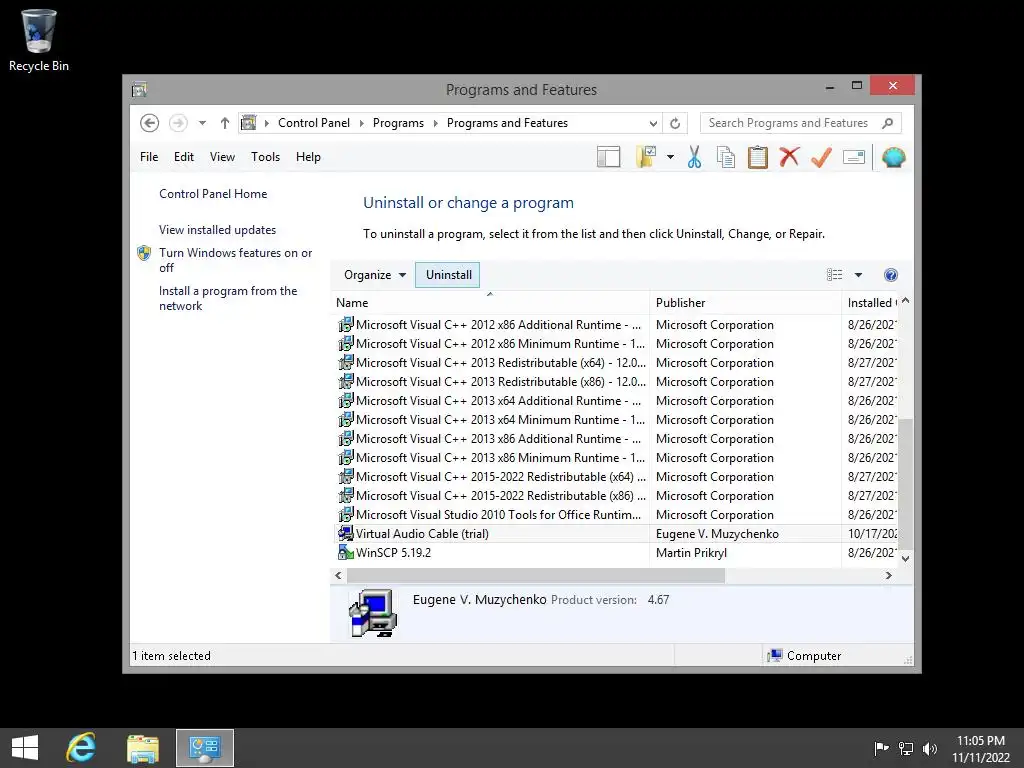1024x768 pixels.
Task: Sort by the Publisher column header
Action: (746, 302)
